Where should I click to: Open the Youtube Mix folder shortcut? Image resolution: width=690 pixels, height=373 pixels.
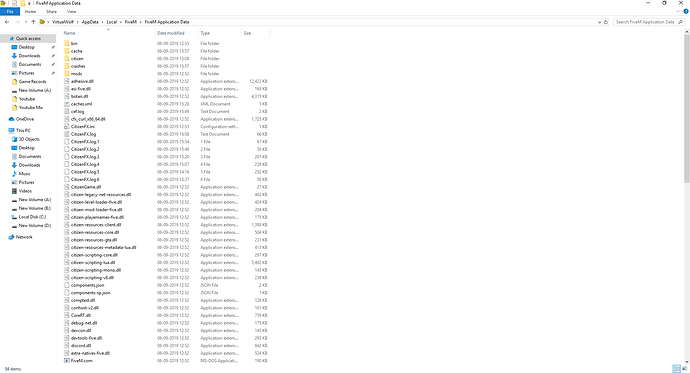(x=30, y=108)
